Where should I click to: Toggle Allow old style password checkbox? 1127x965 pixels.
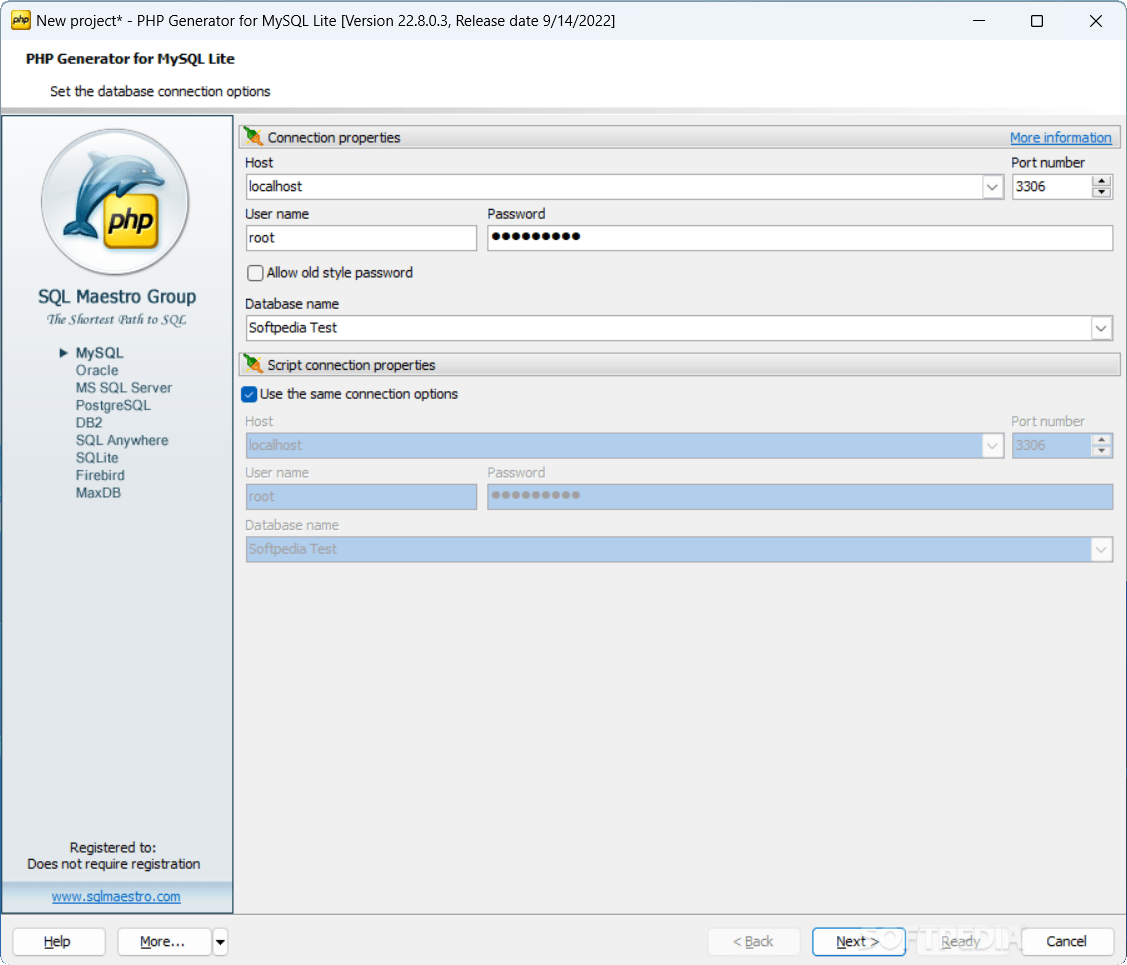(x=254, y=273)
